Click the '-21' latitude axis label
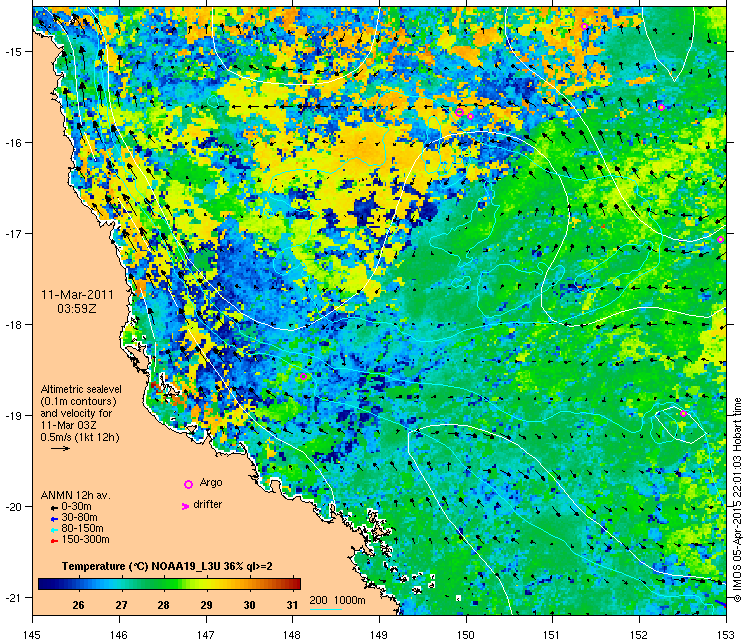The height and width of the screenshot is (640, 750). [13, 597]
